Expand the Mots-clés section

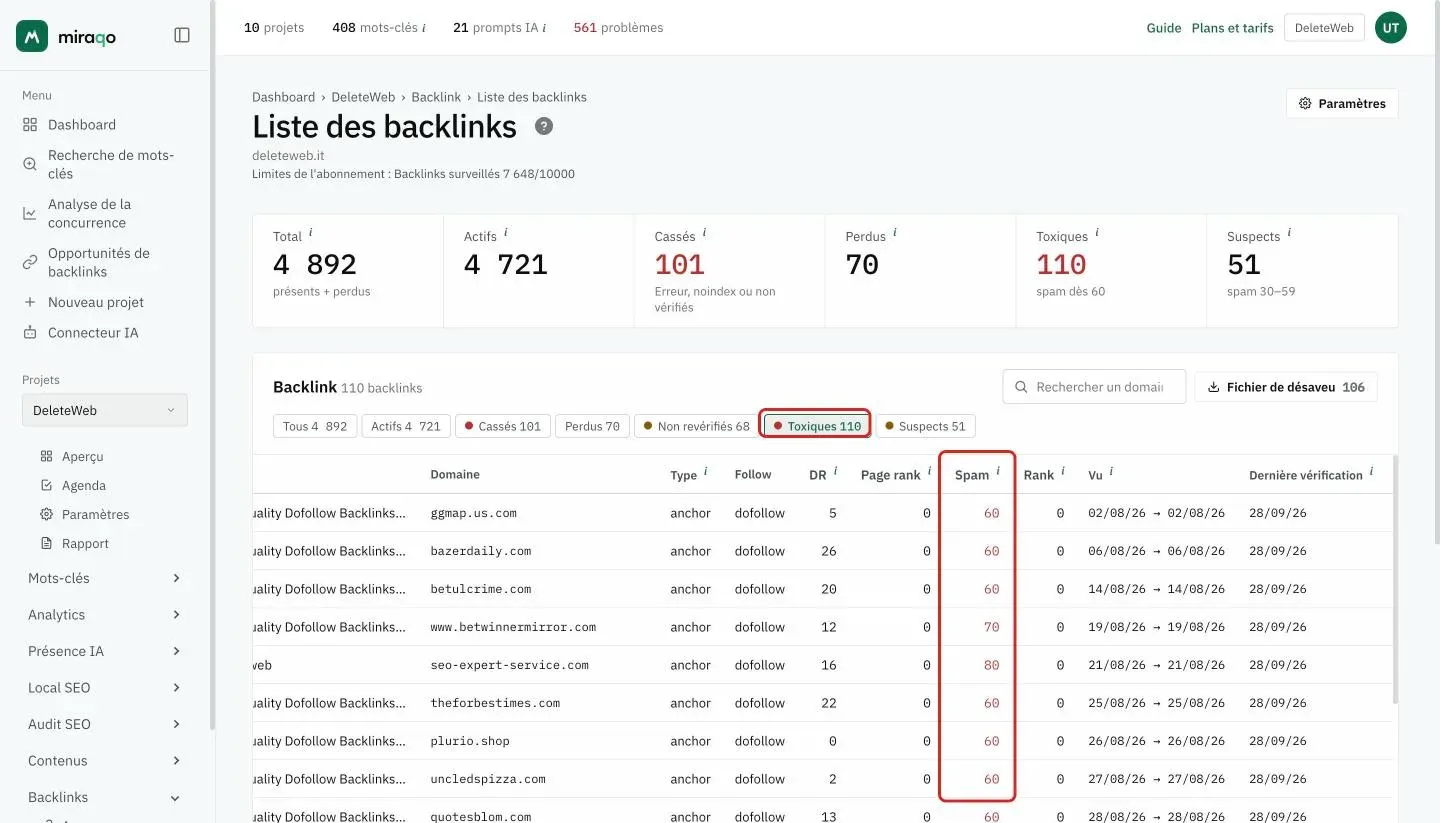[104, 578]
